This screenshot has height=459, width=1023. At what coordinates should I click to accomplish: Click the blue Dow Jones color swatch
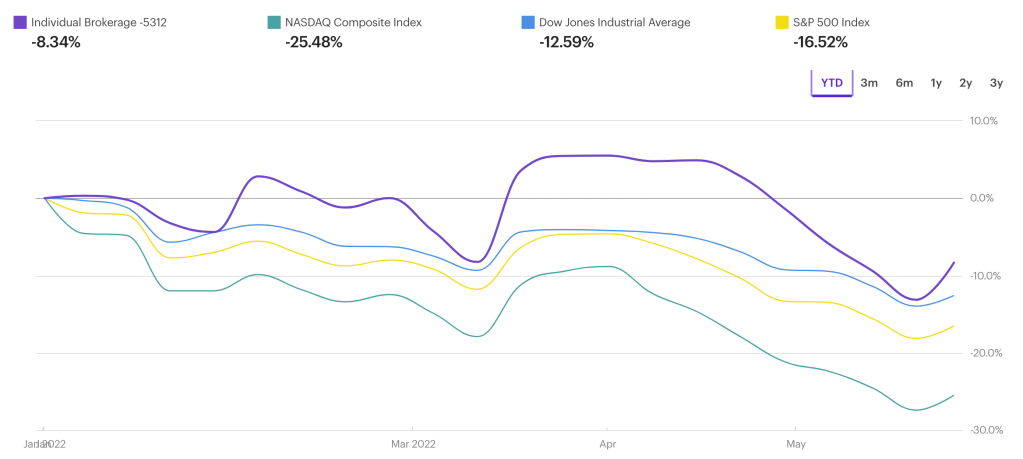click(x=529, y=22)
